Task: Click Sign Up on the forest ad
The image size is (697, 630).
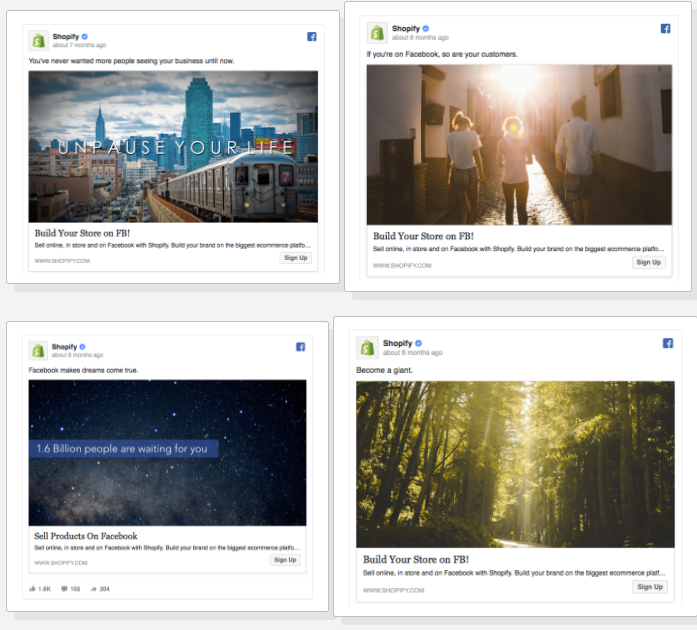Action: (x=650, y=587)
